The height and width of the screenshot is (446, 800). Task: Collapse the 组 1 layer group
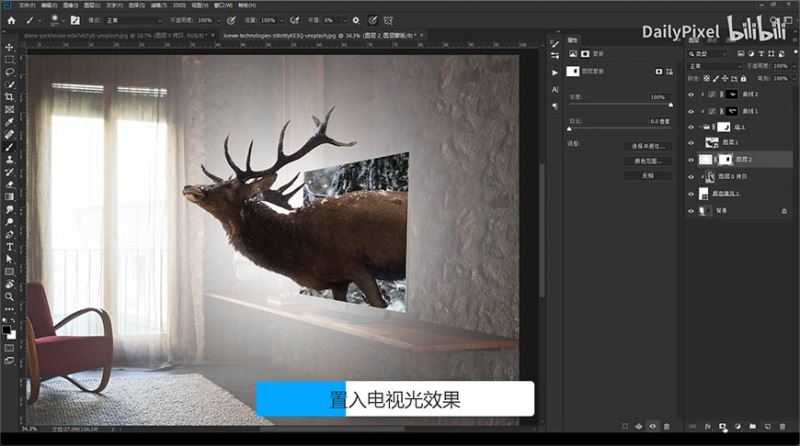[x=703, y=127]
